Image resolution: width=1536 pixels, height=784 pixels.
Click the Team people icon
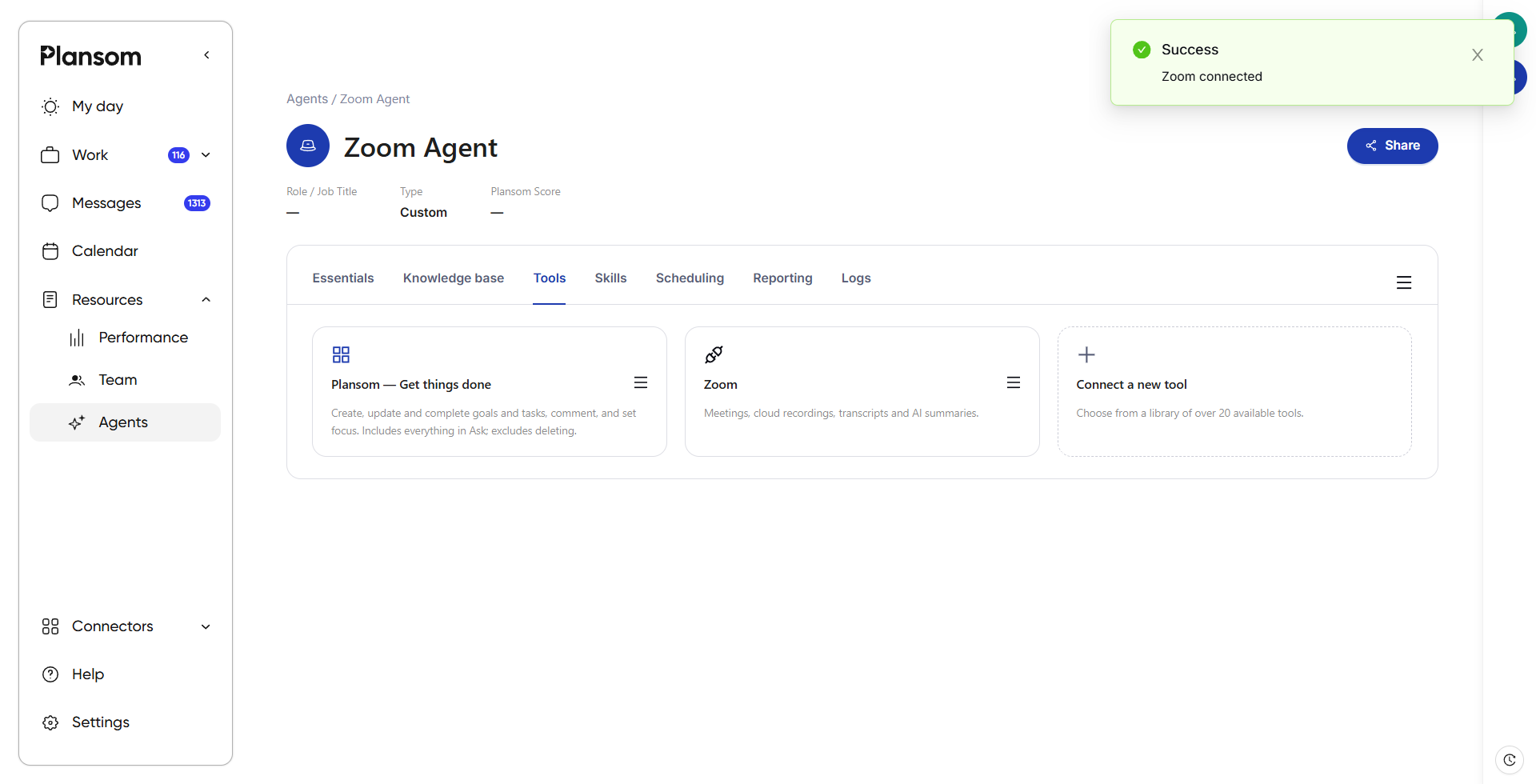tap(77, 381)
